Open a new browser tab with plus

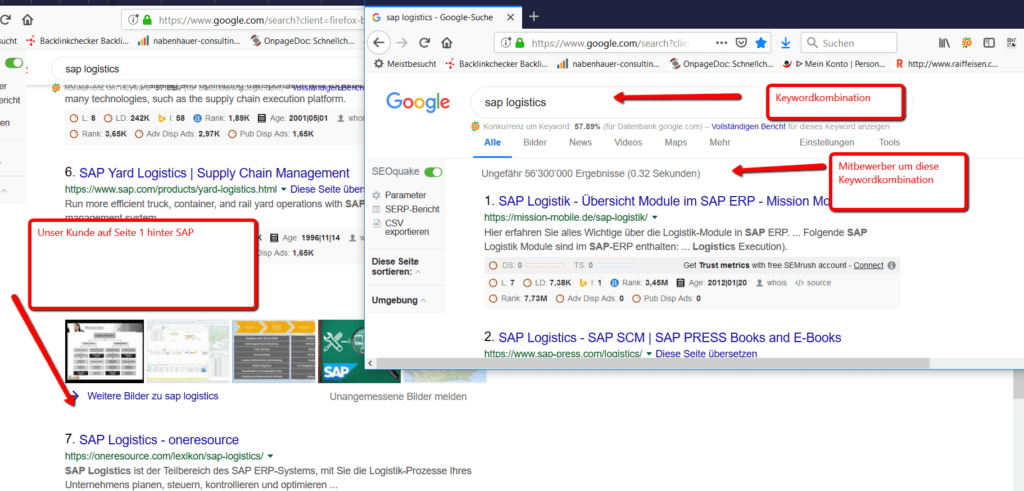pos(534,16)
